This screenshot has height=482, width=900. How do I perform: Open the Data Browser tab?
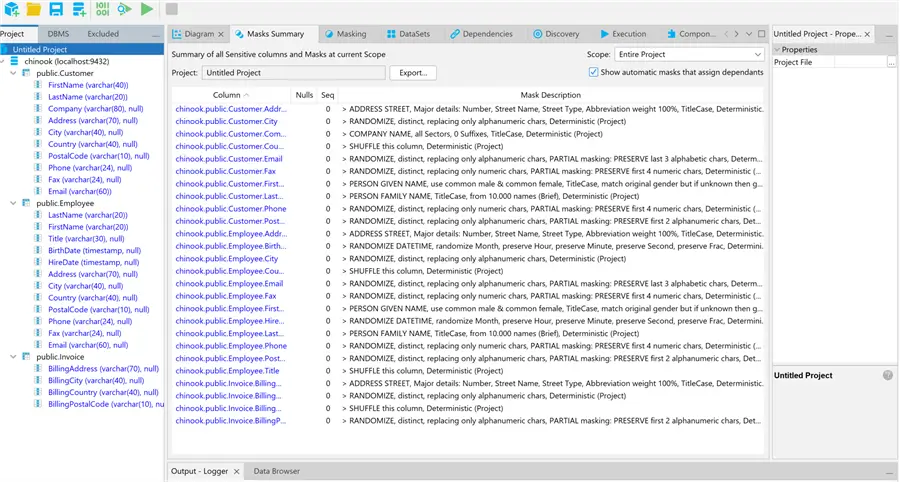tap(277, 471)
